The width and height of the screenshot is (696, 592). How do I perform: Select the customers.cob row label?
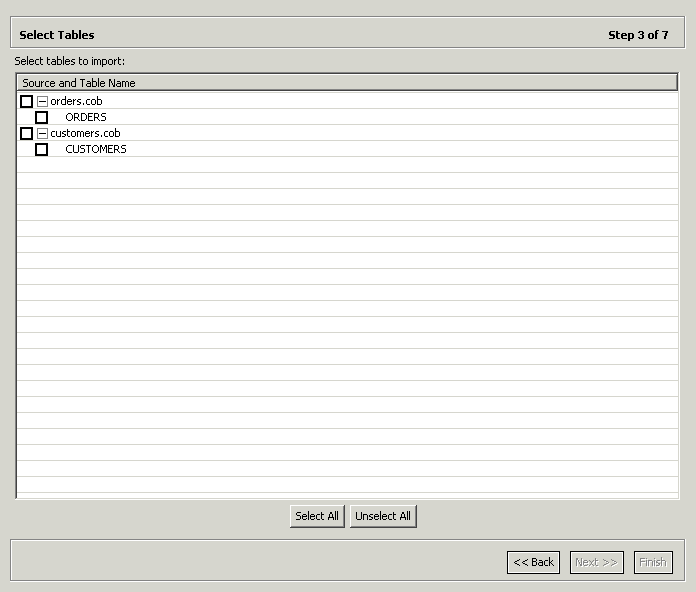(x=85, y=133)
